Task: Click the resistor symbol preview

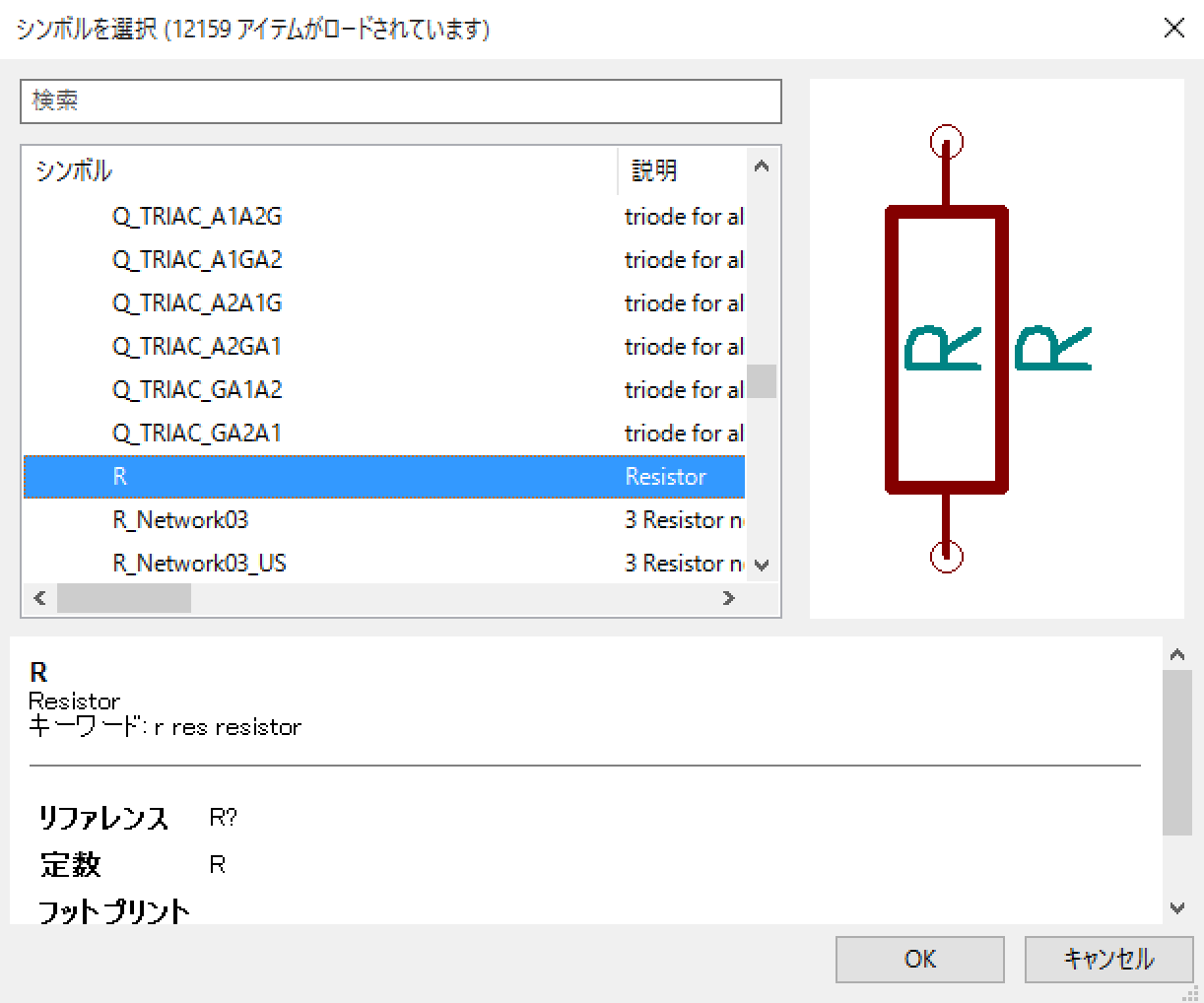Action: point(996,349)
